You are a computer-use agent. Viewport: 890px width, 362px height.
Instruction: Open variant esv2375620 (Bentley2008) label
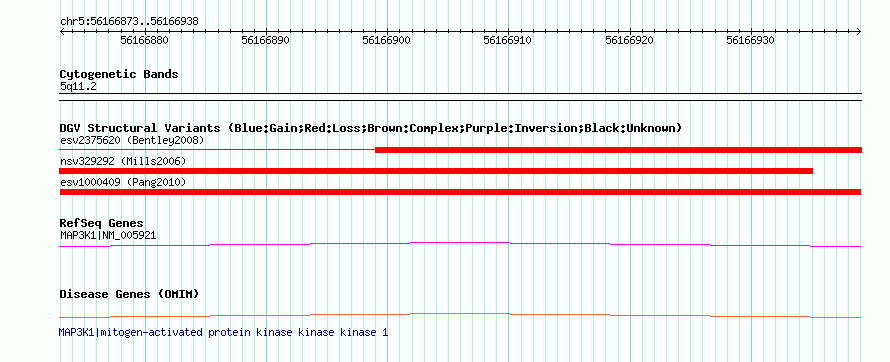coord(132,140)
